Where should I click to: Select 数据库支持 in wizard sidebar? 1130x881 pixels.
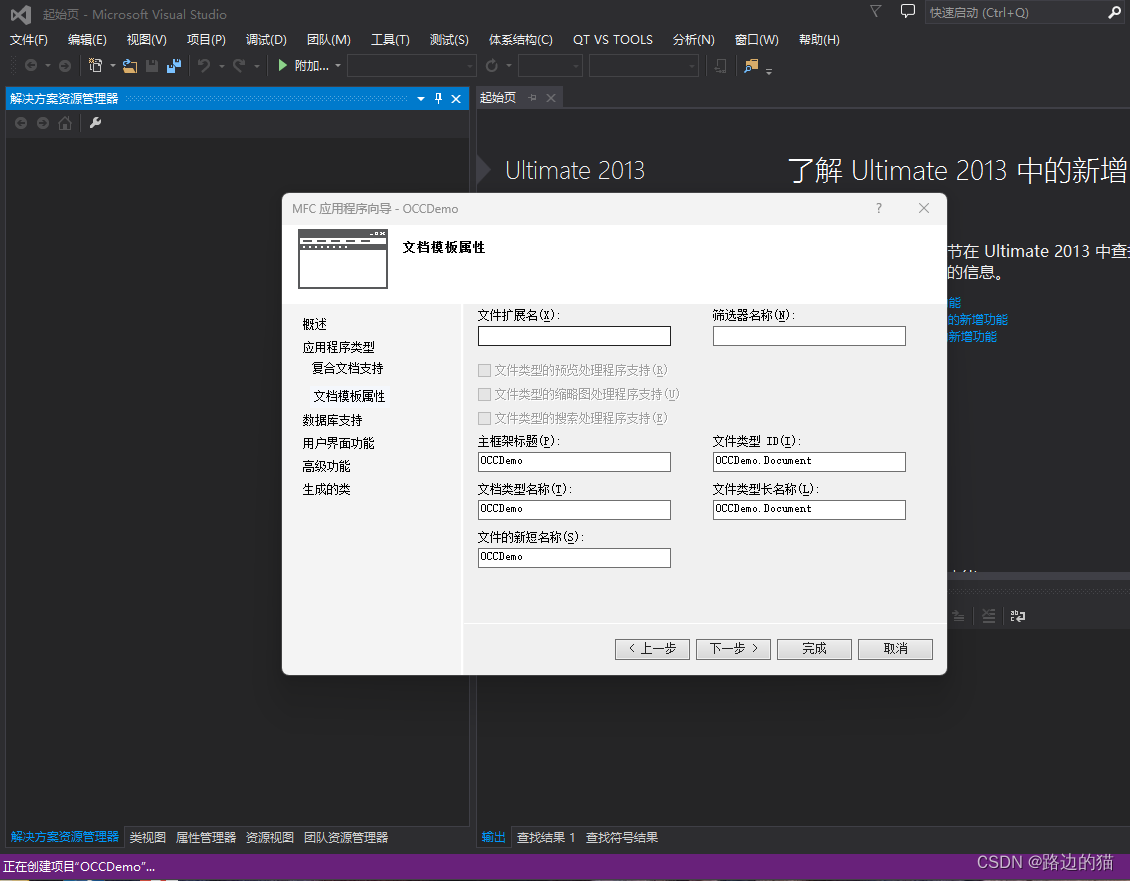[x=332, y=420]
